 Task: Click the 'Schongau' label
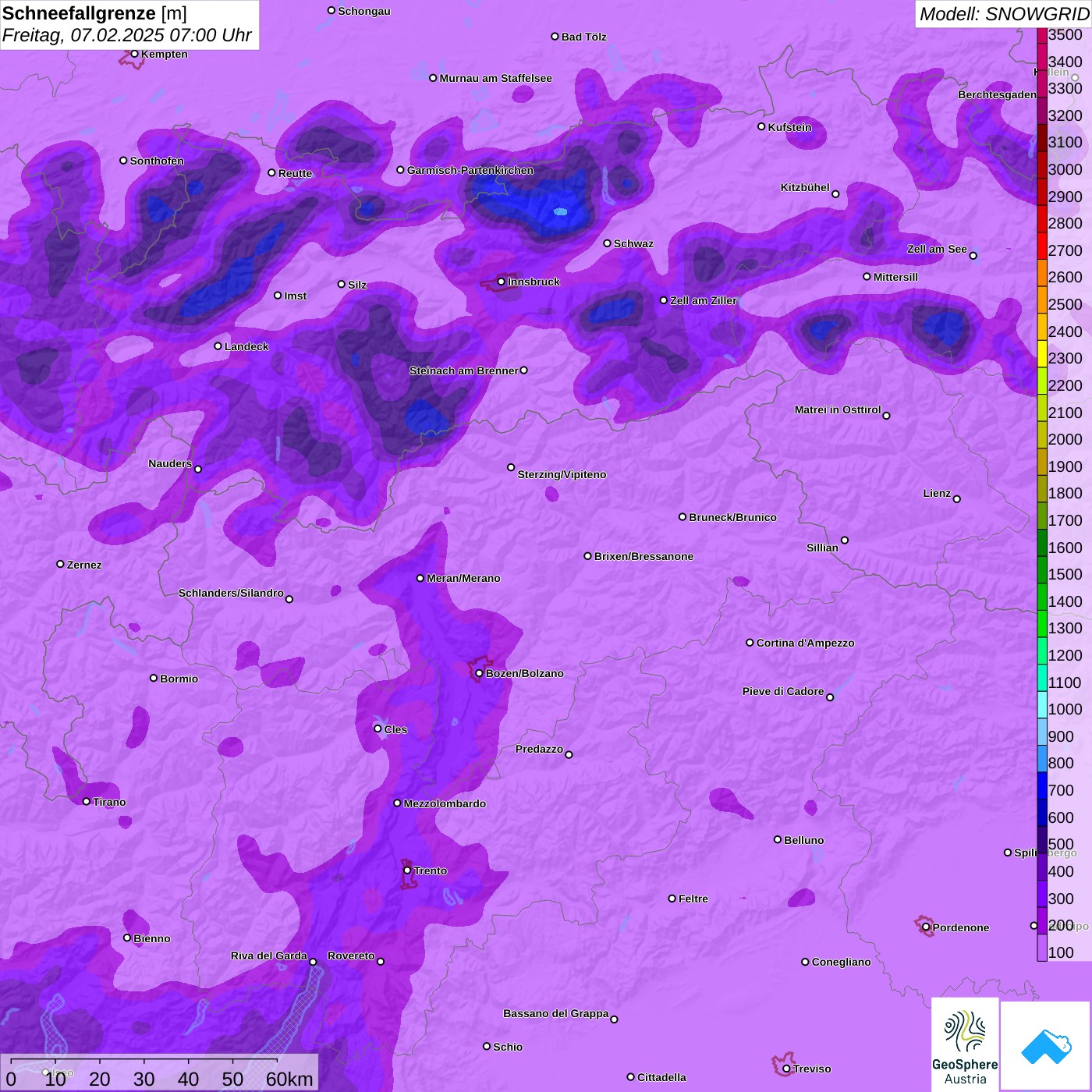[363, 11]
